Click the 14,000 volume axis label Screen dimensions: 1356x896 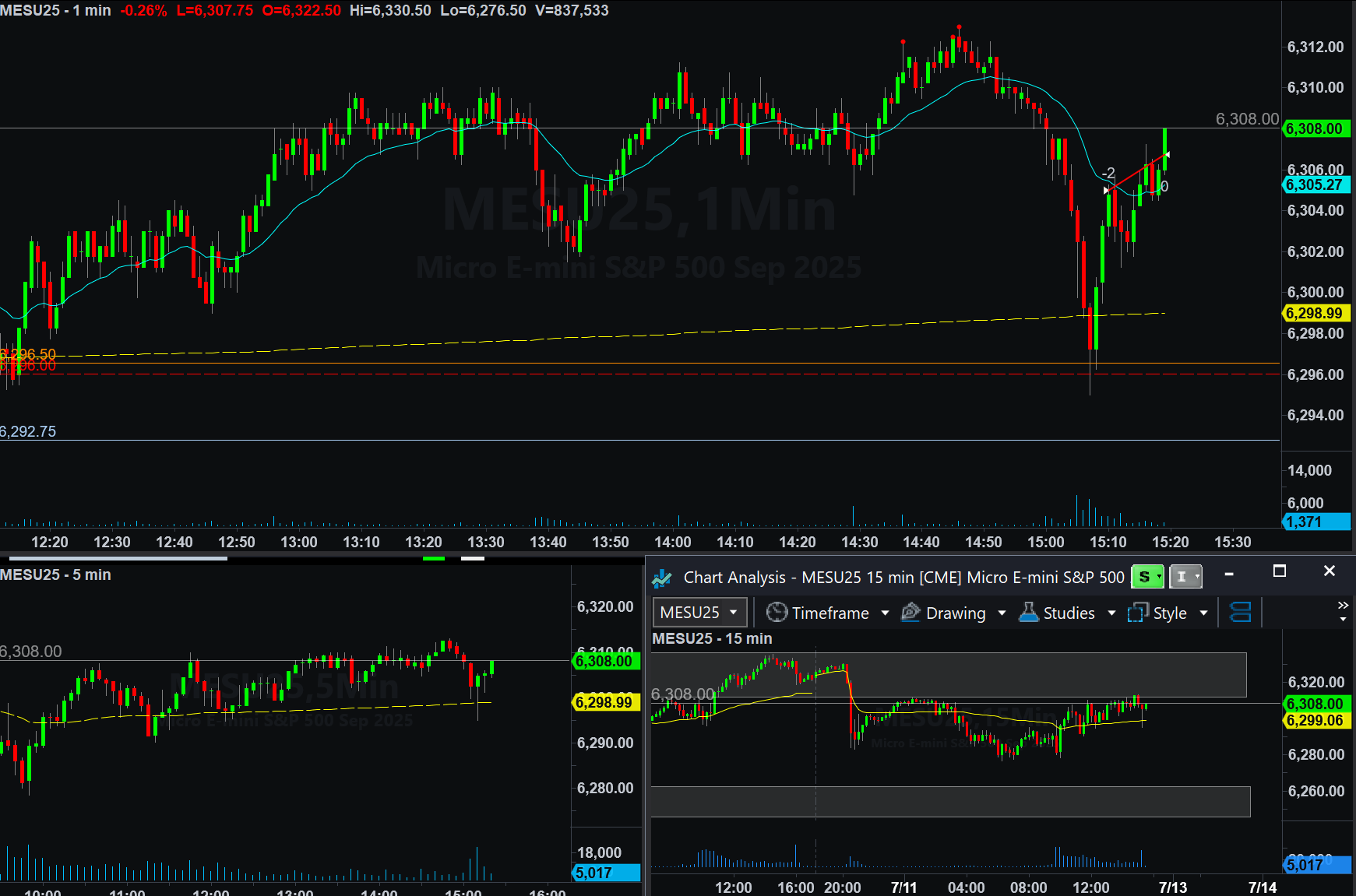[x=1309, y=470]
